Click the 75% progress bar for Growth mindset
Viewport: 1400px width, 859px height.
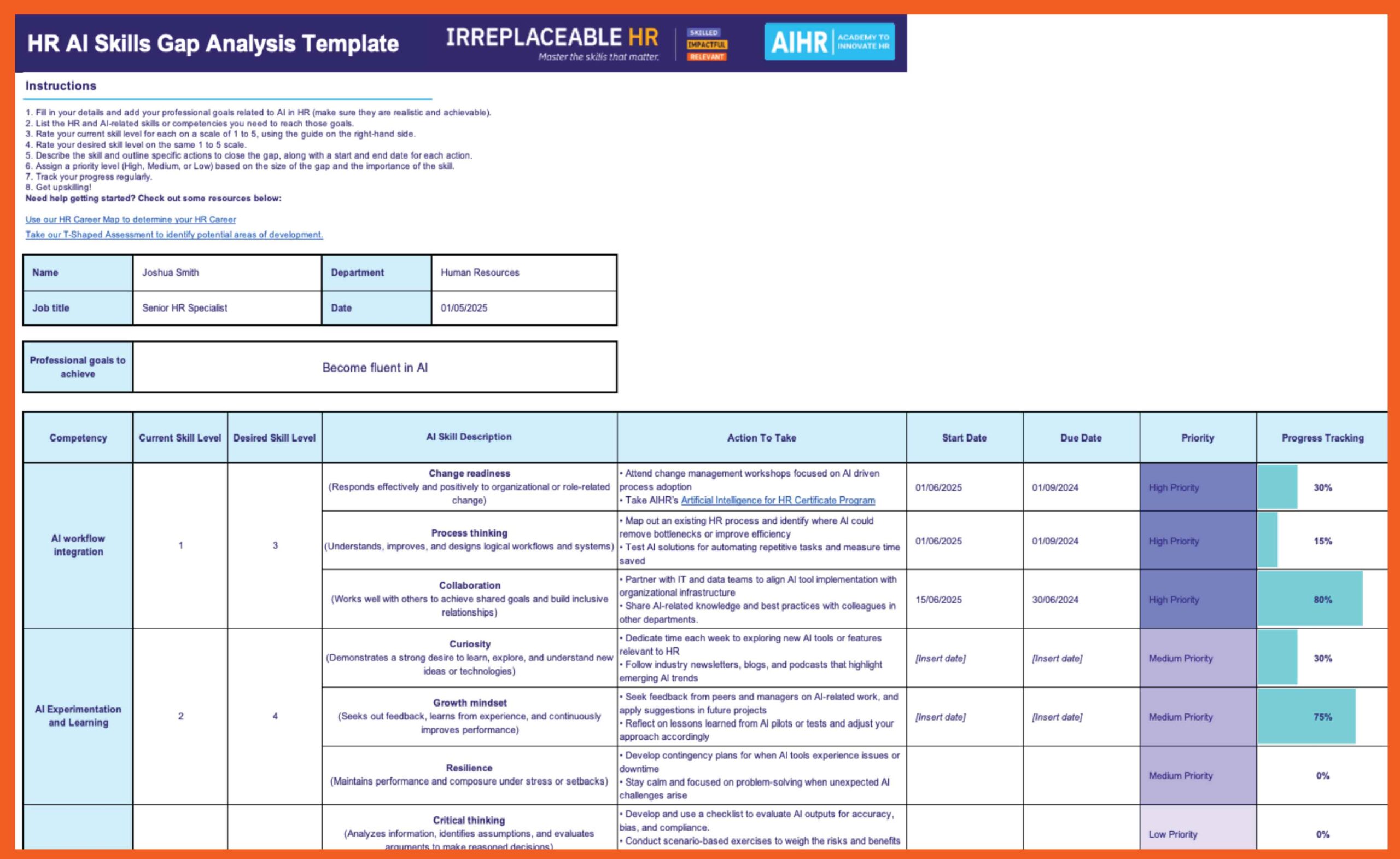[1307, 717]
